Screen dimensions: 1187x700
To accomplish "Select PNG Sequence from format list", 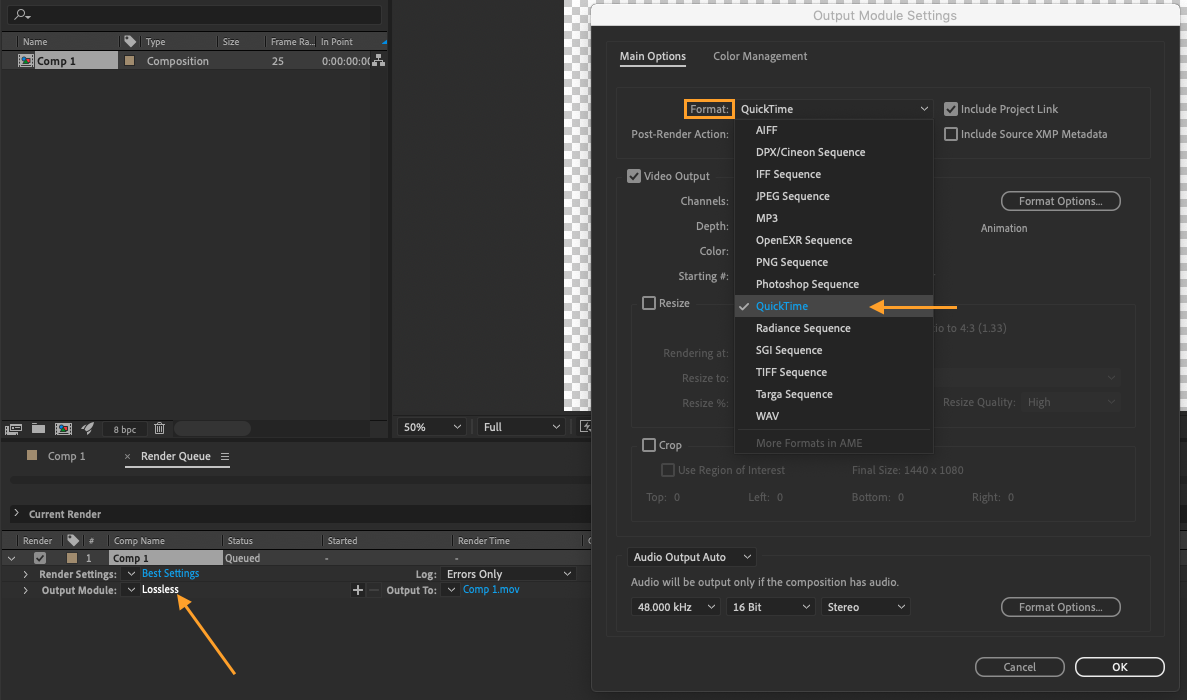I will tap(791, 262).
